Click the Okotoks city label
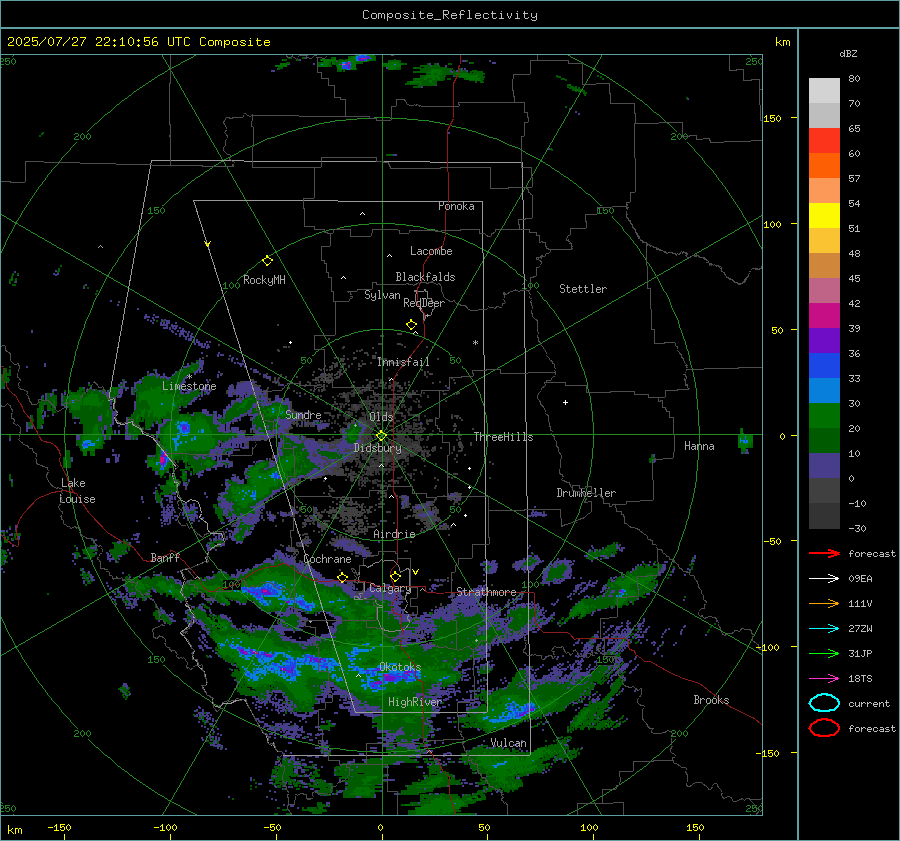This screenshot has height=841, width=900. tap(400, 667)
